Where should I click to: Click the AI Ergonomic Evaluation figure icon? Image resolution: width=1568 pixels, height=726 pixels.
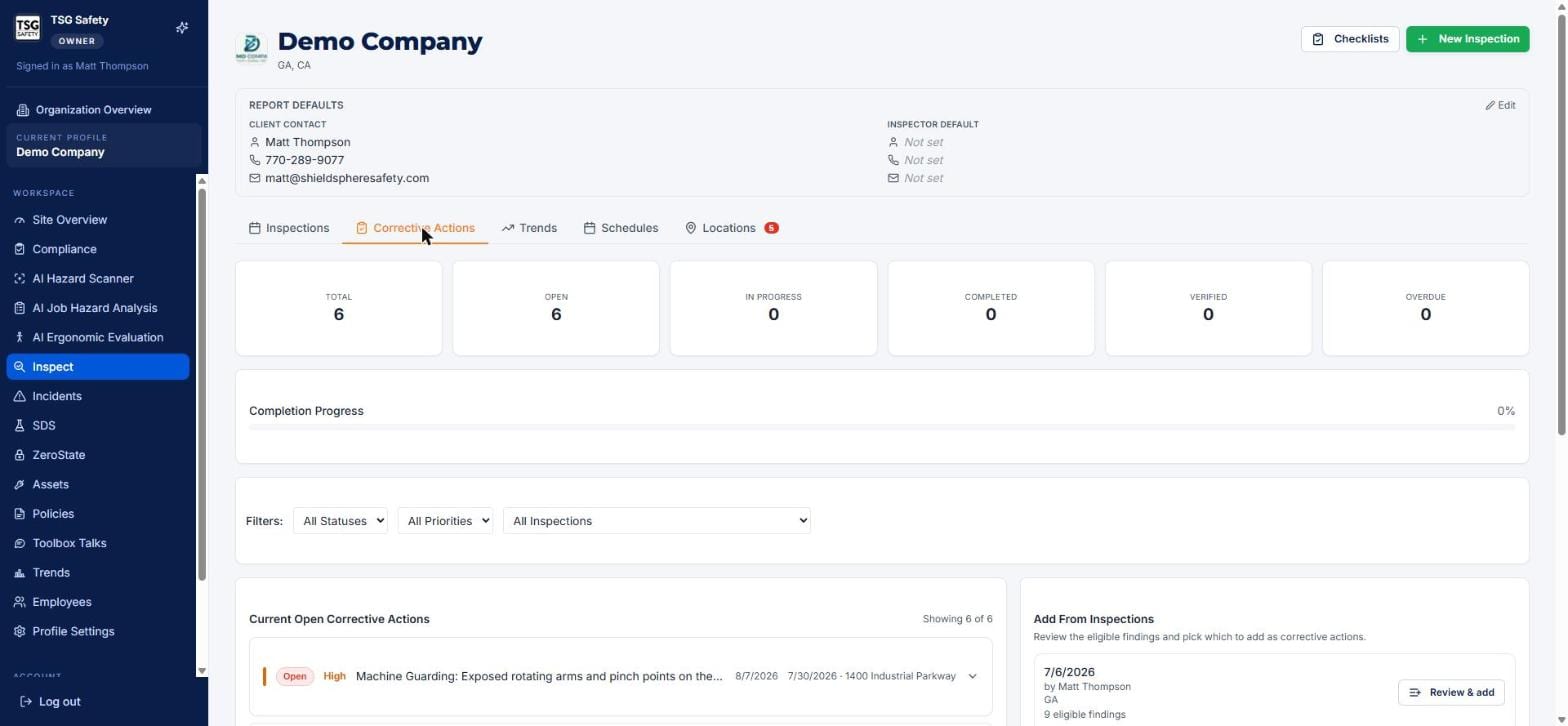19,338
